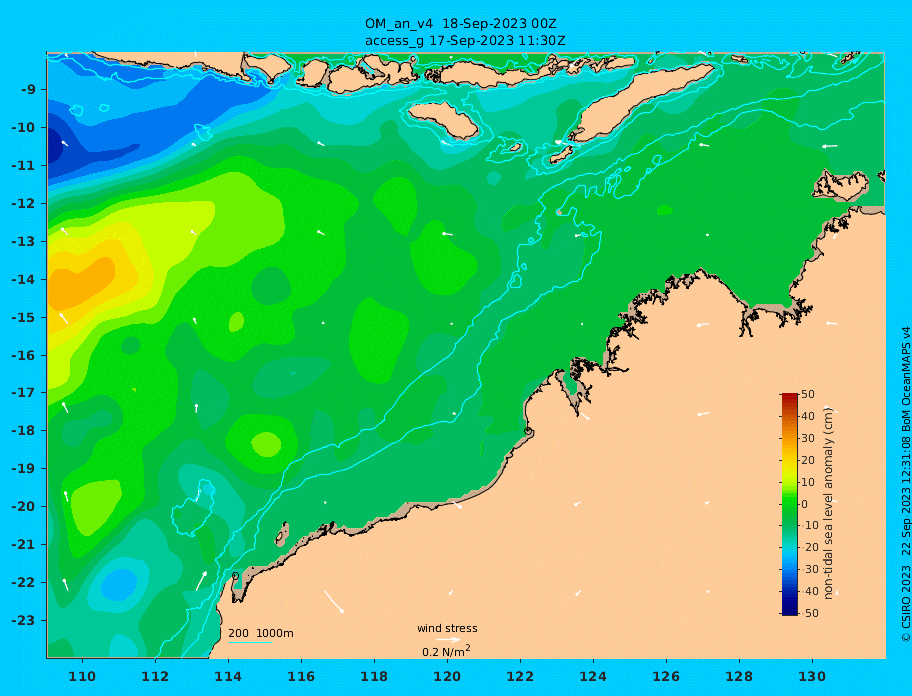This screenshot has width=912, height=696.
Task: Click the longitude label 114
Action: pos(228,677)
